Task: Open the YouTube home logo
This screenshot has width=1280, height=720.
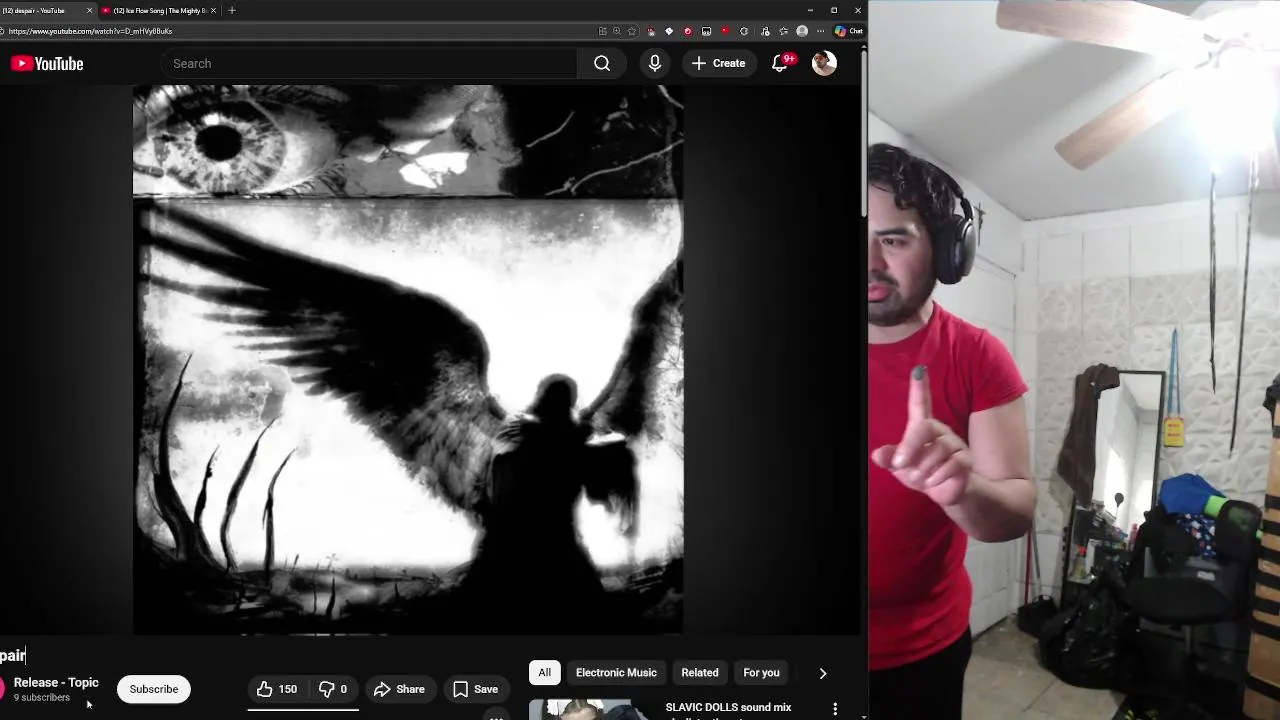Action: point(47,63)
